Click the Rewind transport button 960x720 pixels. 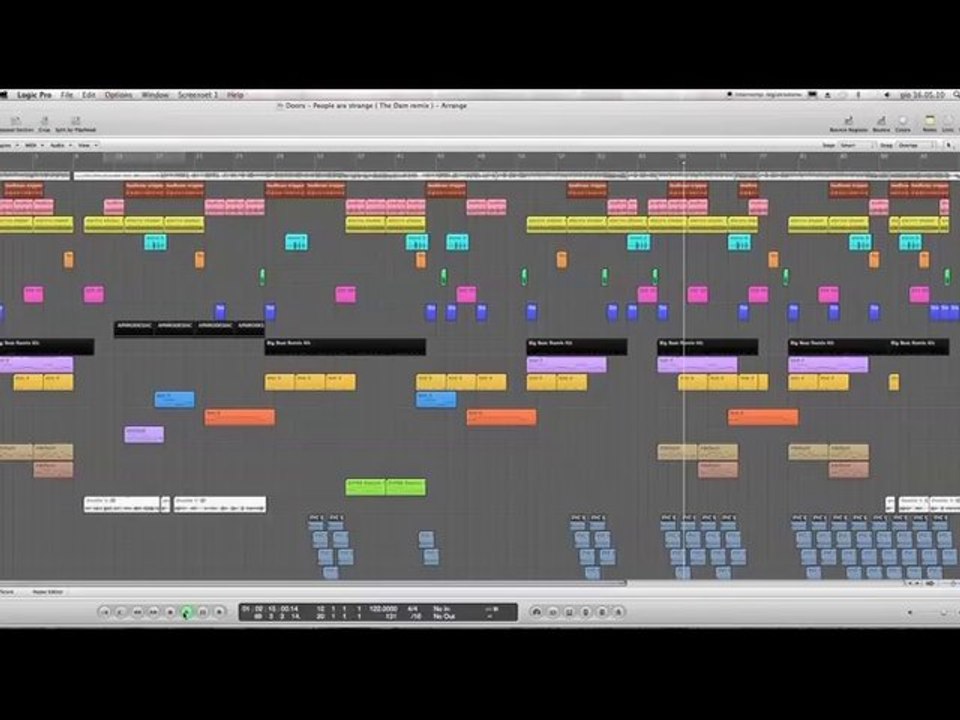point(138,612)
